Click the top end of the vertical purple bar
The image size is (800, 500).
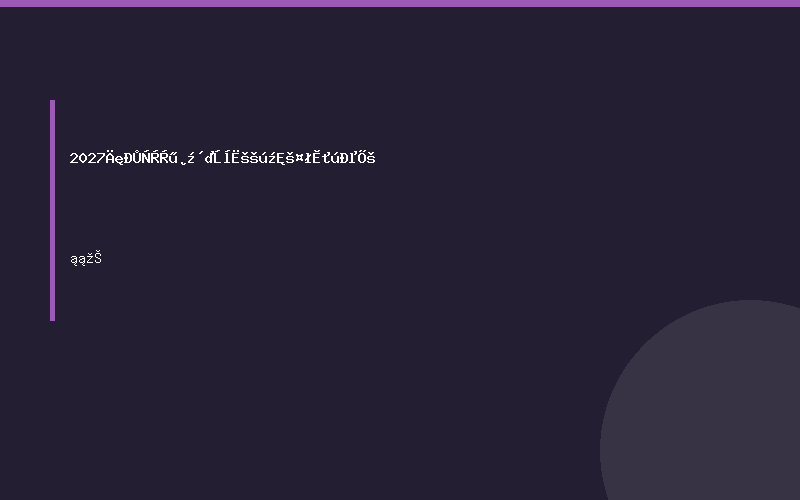pos(53,102)
